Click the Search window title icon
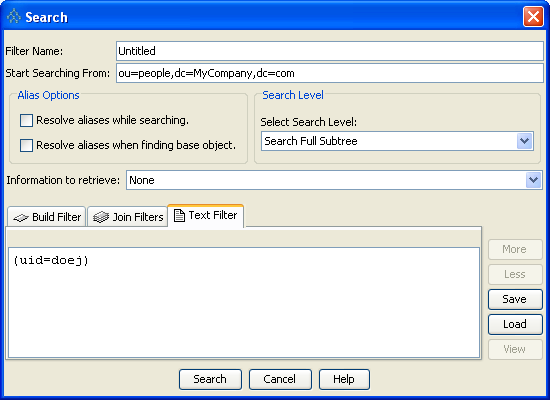Viewport: 550px width, 400px height. click(x=14, y=16)
